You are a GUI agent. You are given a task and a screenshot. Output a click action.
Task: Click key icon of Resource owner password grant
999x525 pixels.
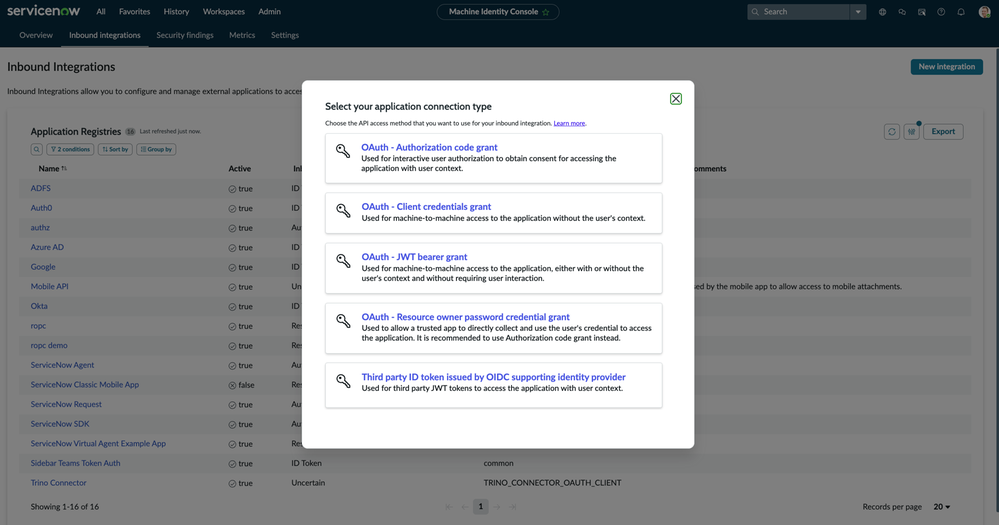click(343, 320)
